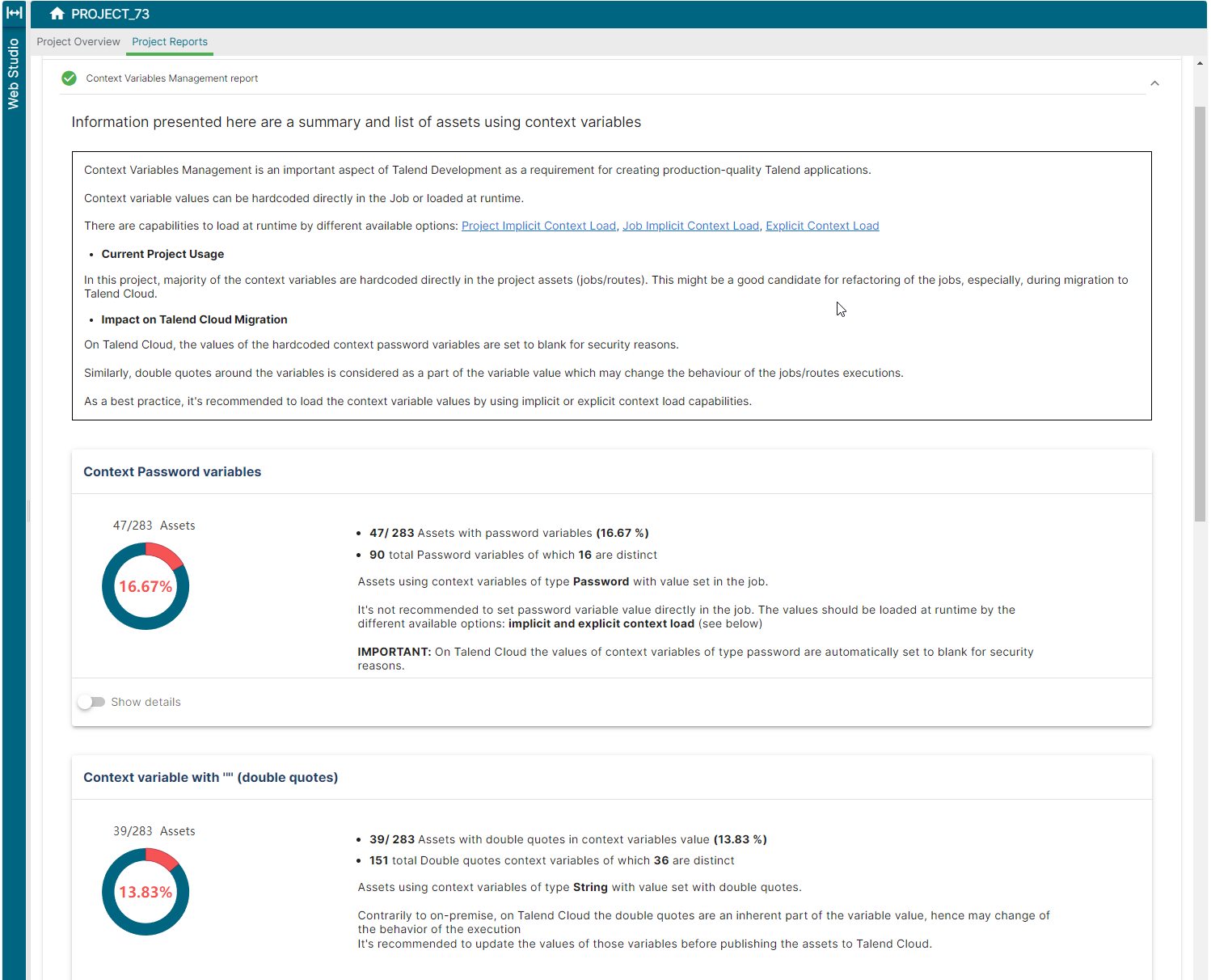
Task: Click the green checkmark status icon
Action: [69, 78]
